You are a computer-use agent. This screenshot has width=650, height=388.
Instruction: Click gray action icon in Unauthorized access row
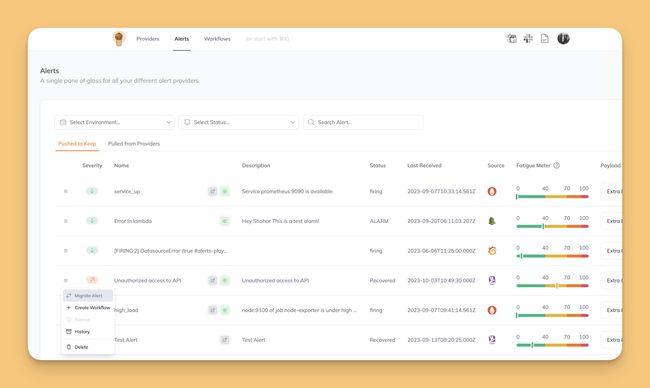coord(213,281)
